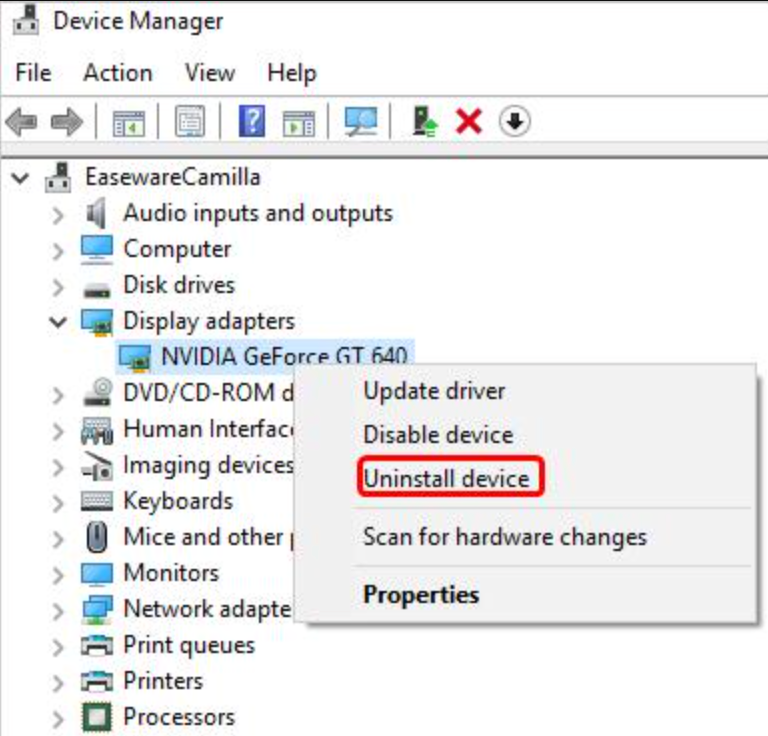768x736 pixels.
Task: Select the Display adapters tree label
Action: (209, 322)
